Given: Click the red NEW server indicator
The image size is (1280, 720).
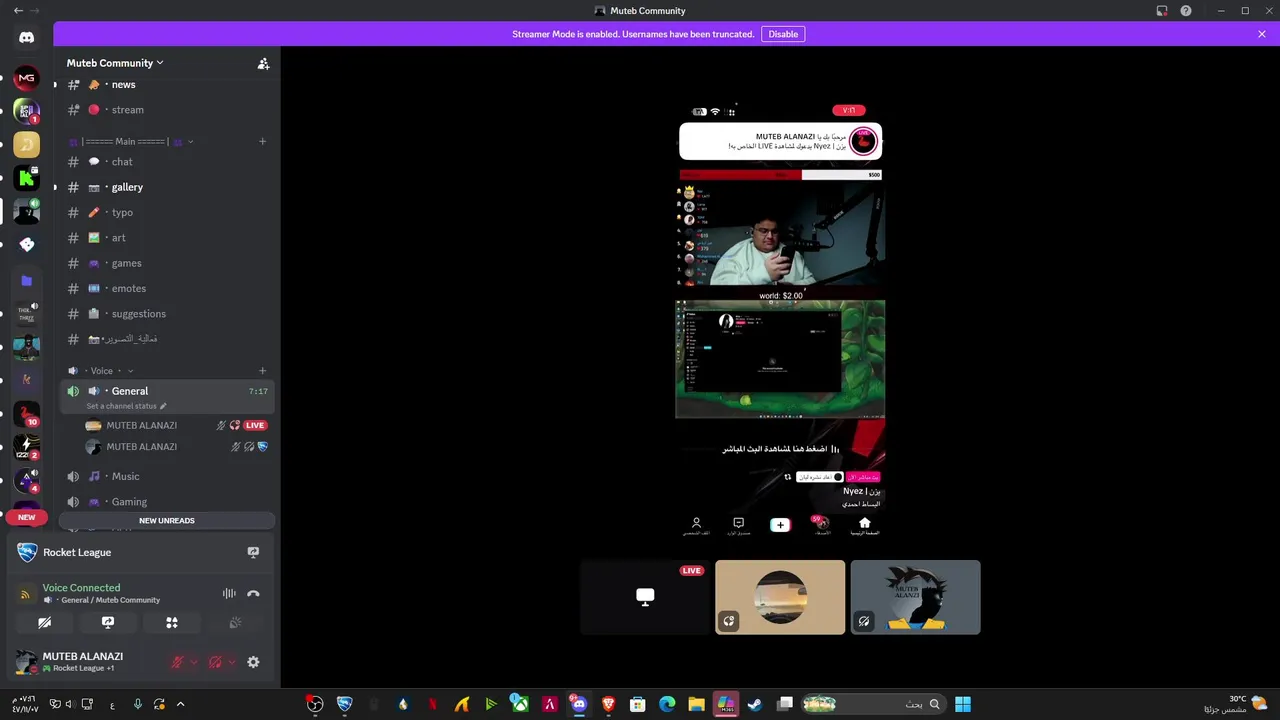Looking at the screenshot, I should (x=27, y=517).
